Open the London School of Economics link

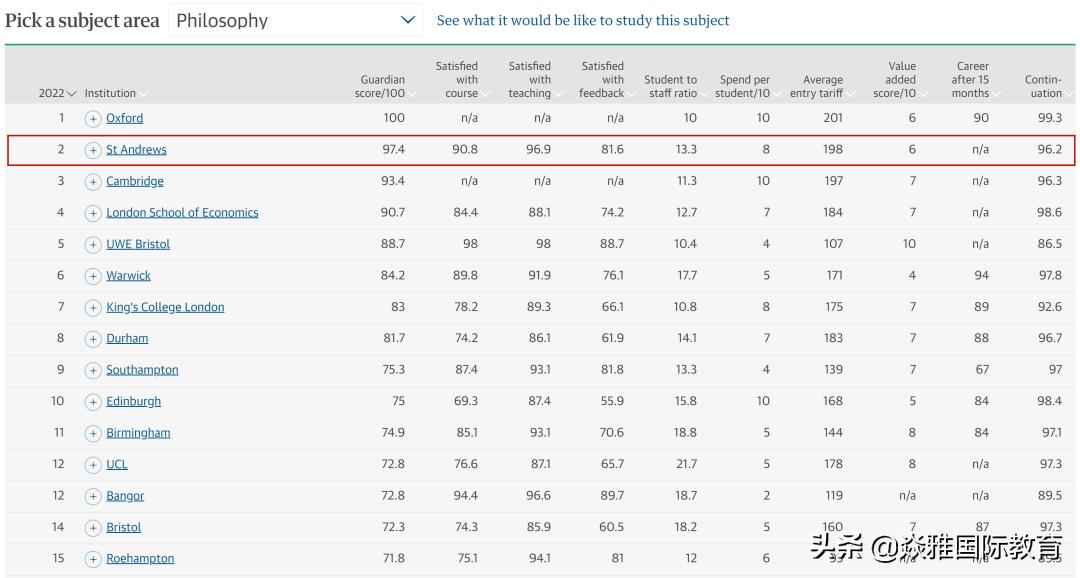click(182, 213)
